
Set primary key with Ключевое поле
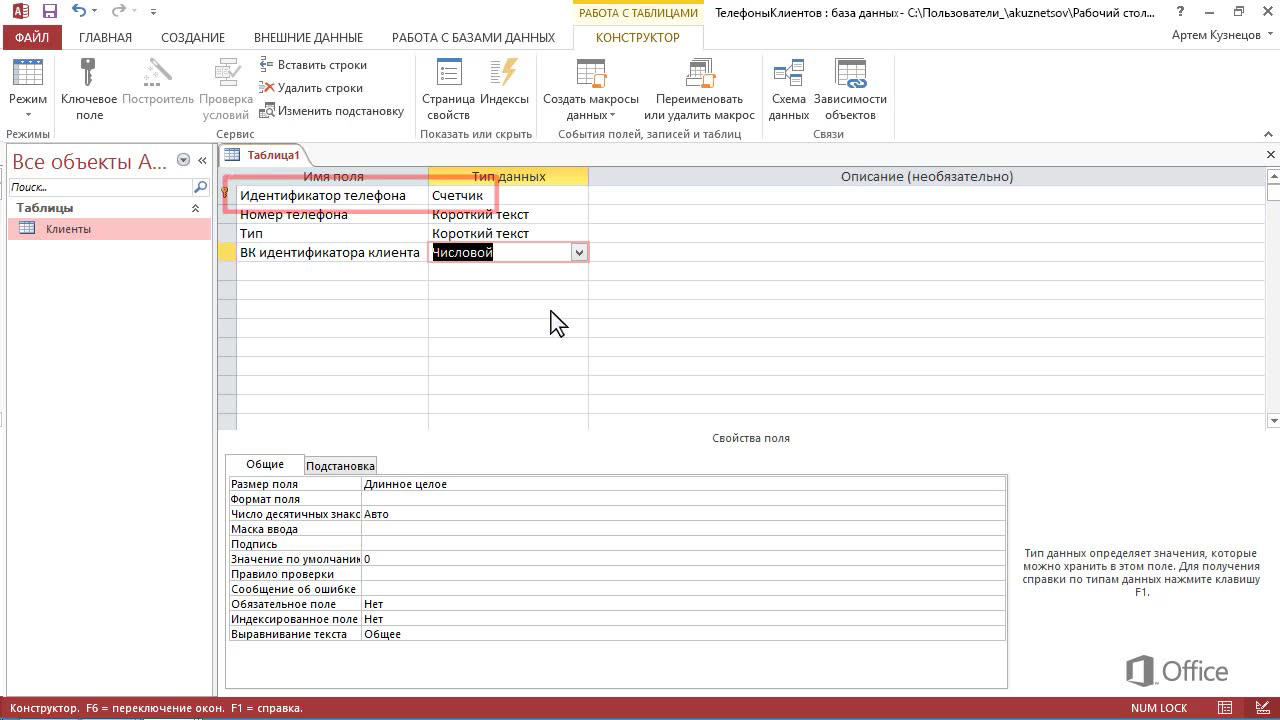point(89,88)
